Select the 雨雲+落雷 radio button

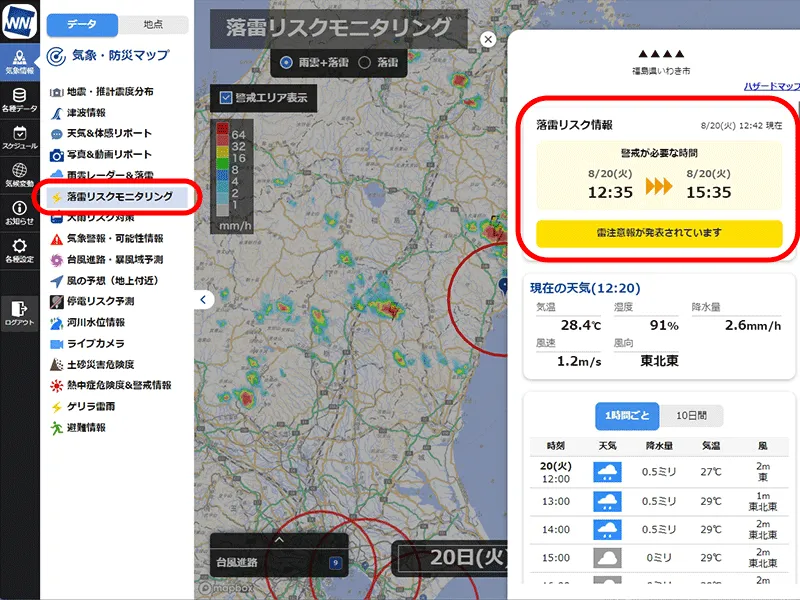click(x=287, y=62)
